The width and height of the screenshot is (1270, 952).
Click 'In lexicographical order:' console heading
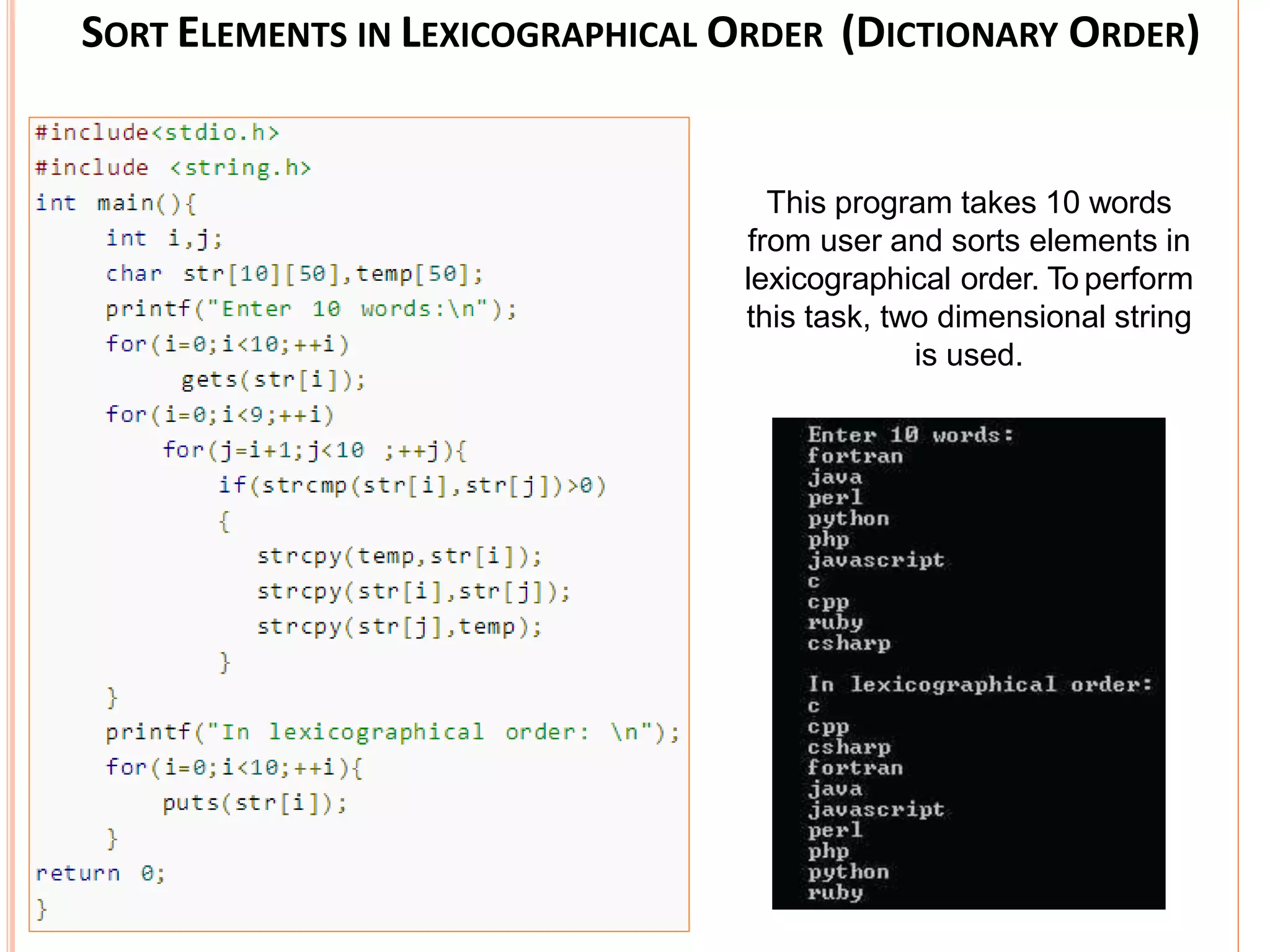[980, 684]
